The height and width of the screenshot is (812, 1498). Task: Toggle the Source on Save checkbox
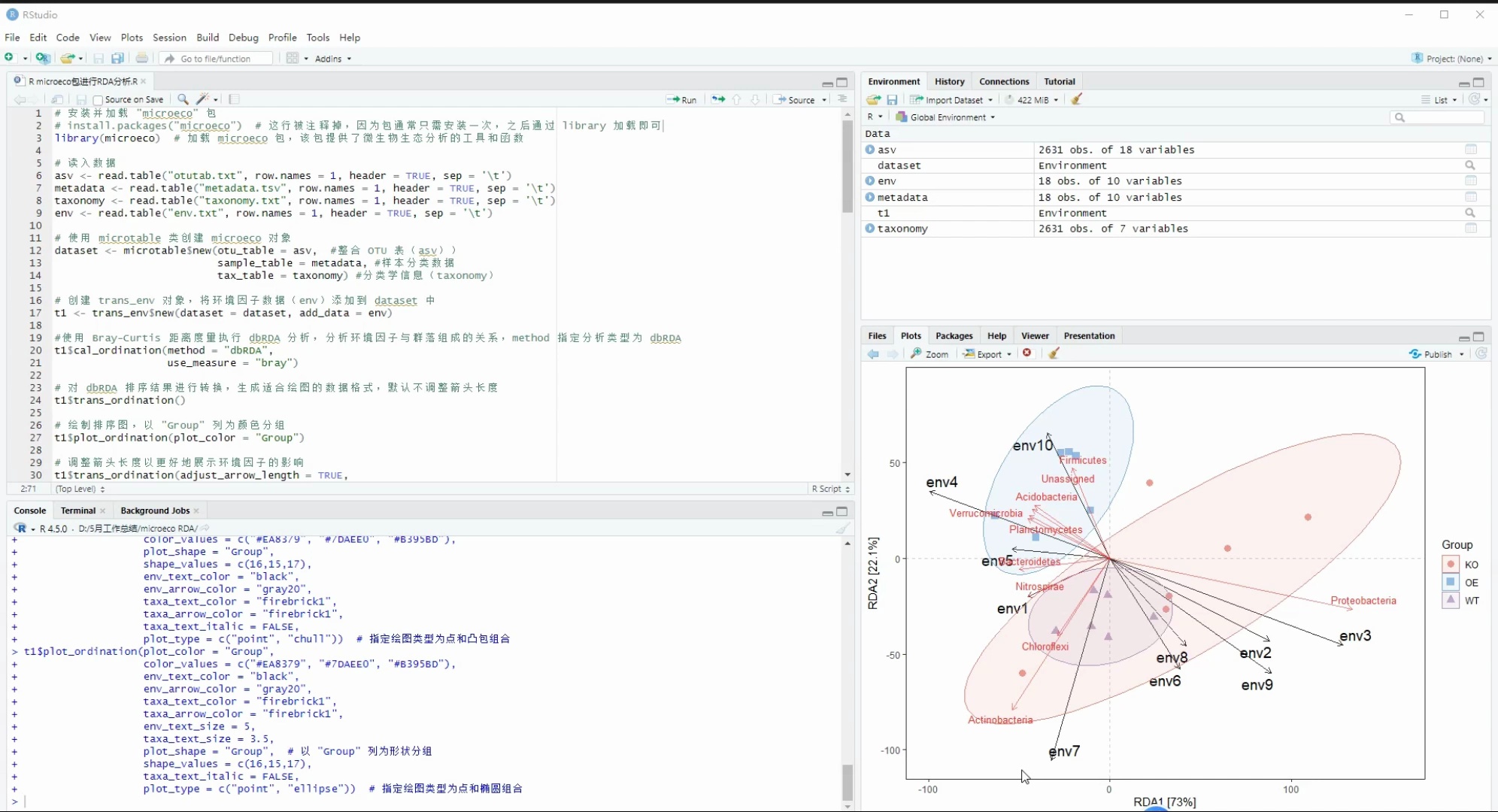[98, 99]
